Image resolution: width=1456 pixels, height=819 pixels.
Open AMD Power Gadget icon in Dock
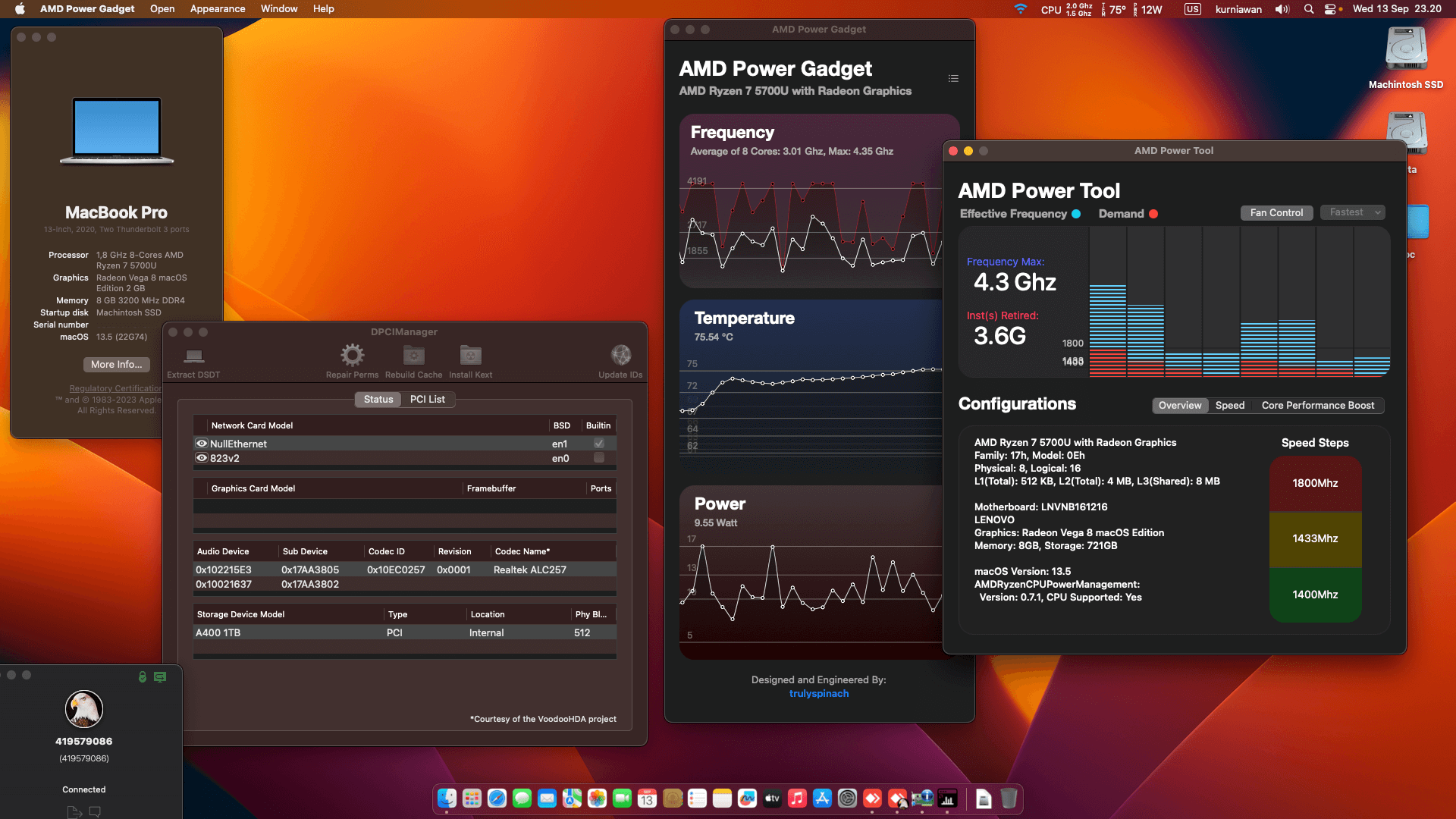[947, 799]
